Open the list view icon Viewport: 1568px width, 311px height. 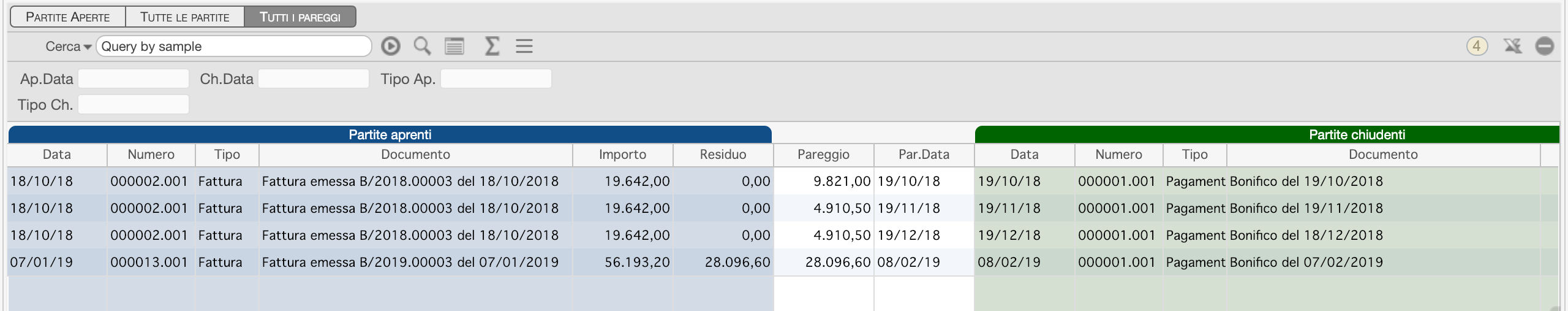tap(454, 46)
